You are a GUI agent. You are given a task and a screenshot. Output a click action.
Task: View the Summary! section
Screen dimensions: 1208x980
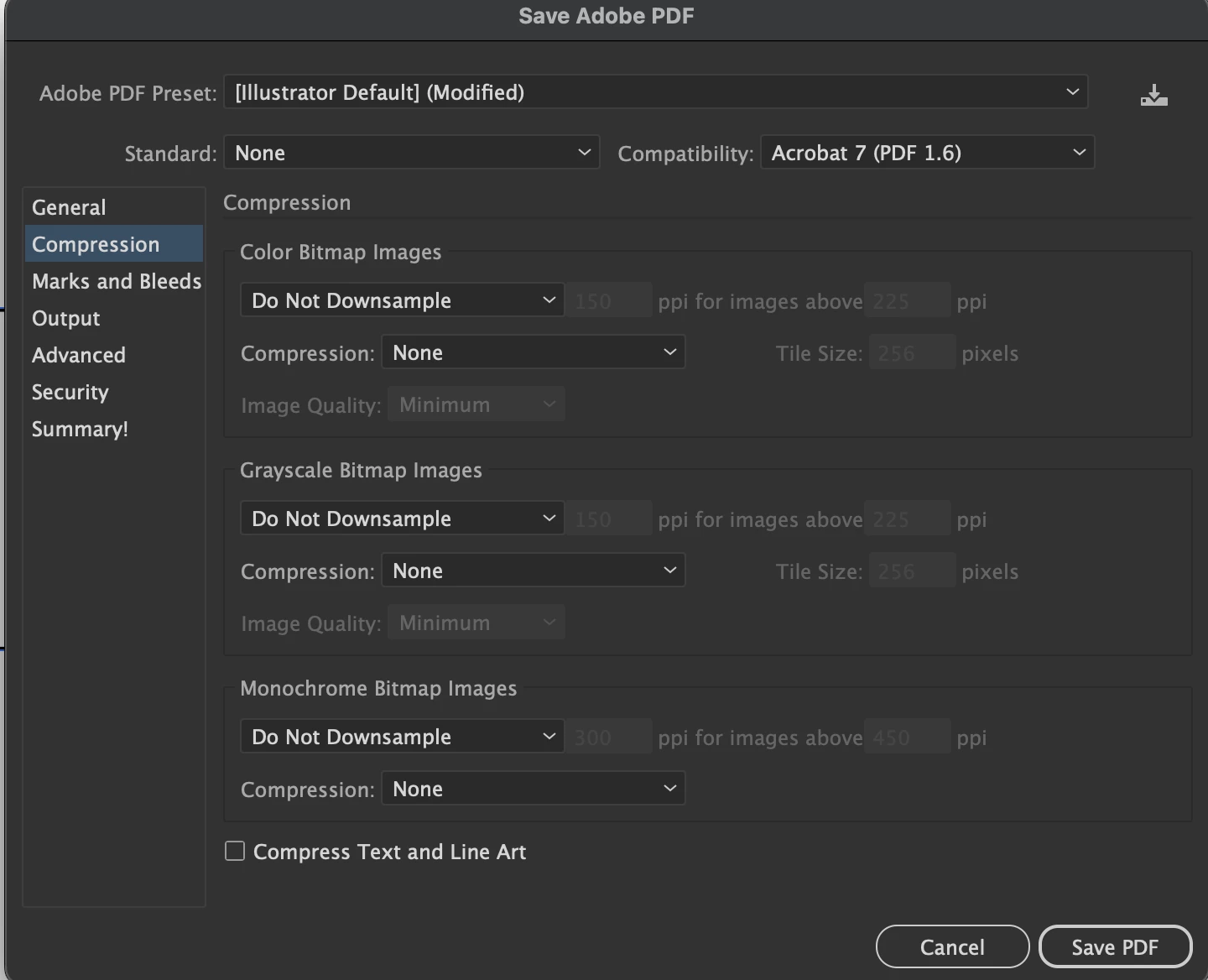[x=114, y=429]
